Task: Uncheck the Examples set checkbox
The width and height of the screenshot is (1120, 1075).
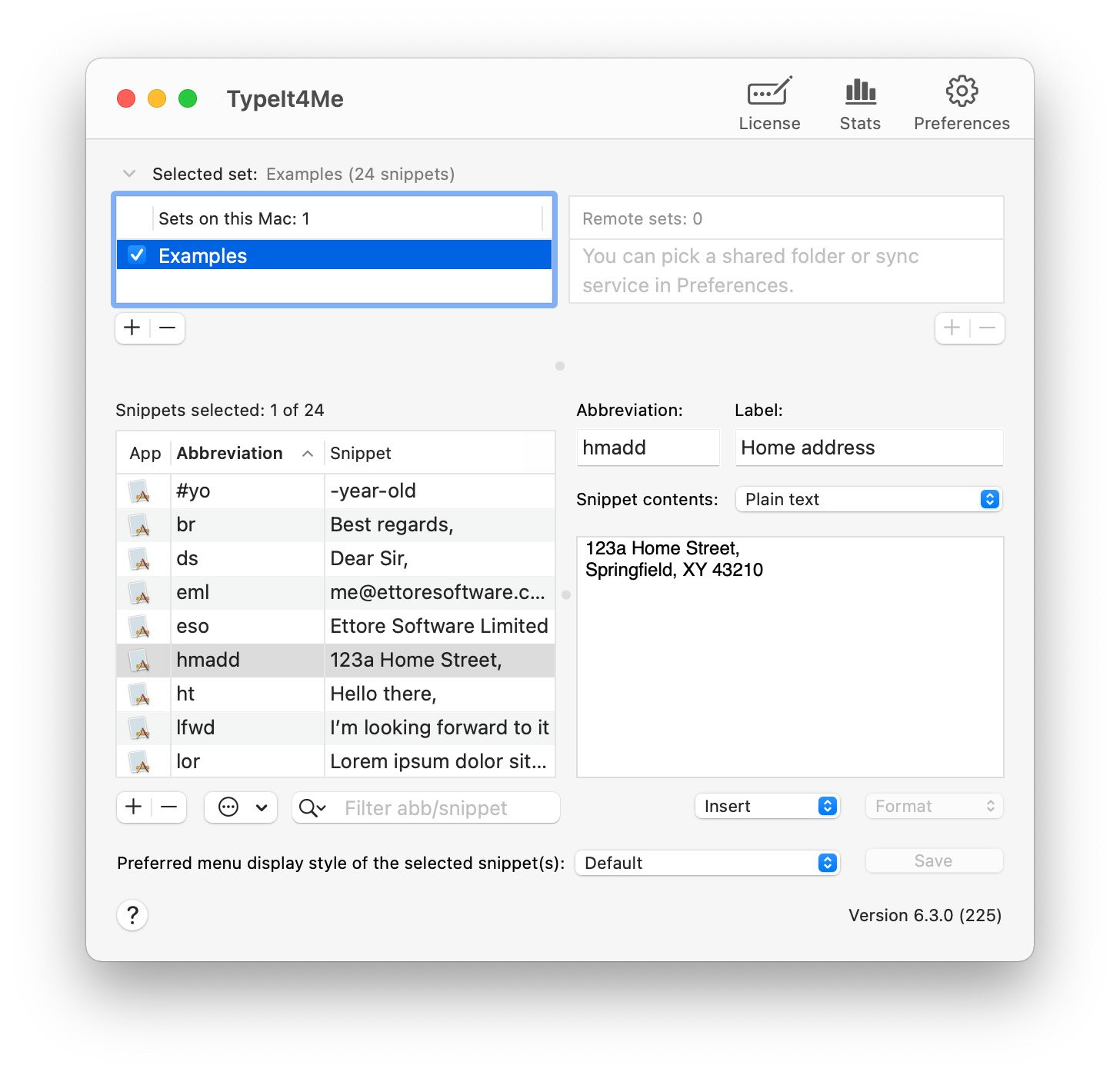Action: [x=137, y=255]
